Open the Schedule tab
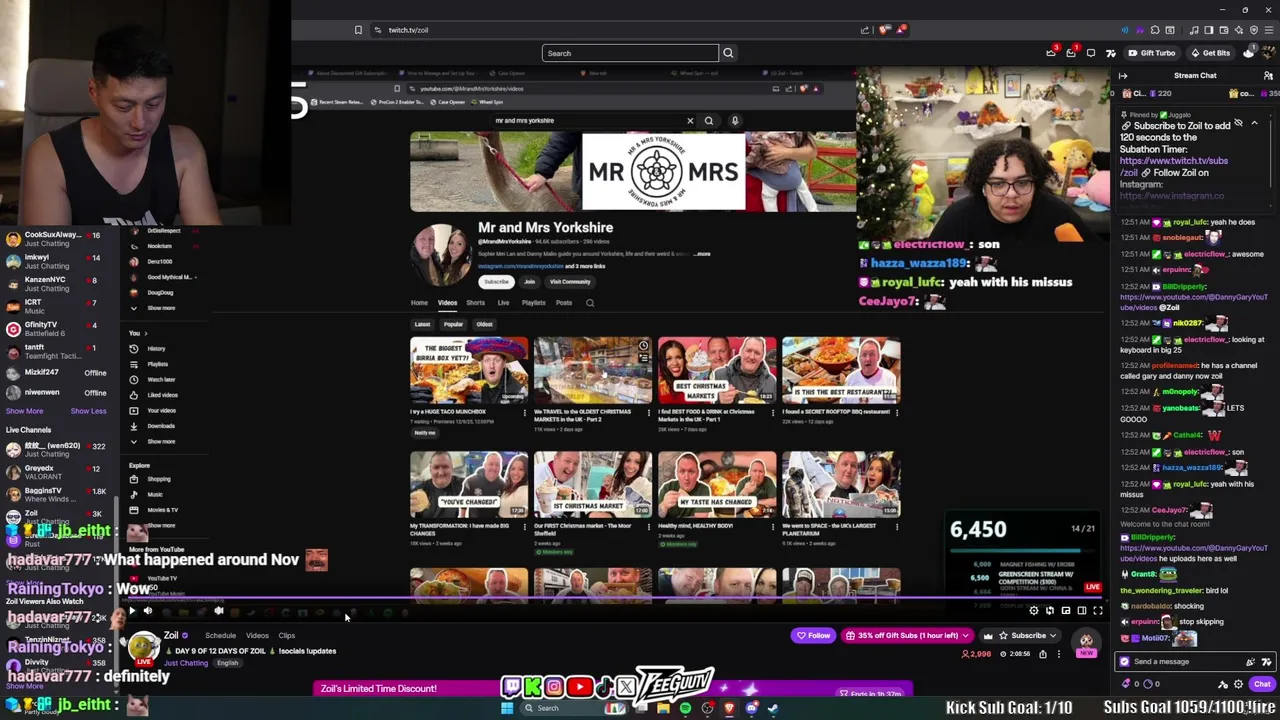The height and width of the screenshot is (720, 1280). pos(220,635)
